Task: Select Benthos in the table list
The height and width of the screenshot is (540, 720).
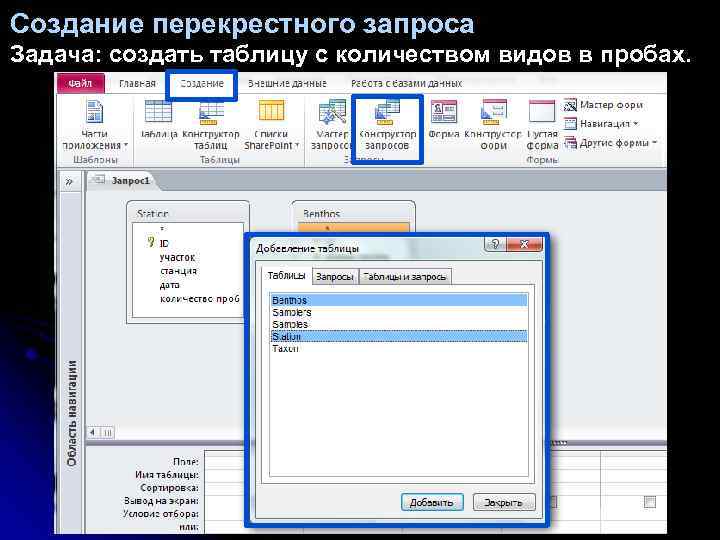Action: pos(399,300)
